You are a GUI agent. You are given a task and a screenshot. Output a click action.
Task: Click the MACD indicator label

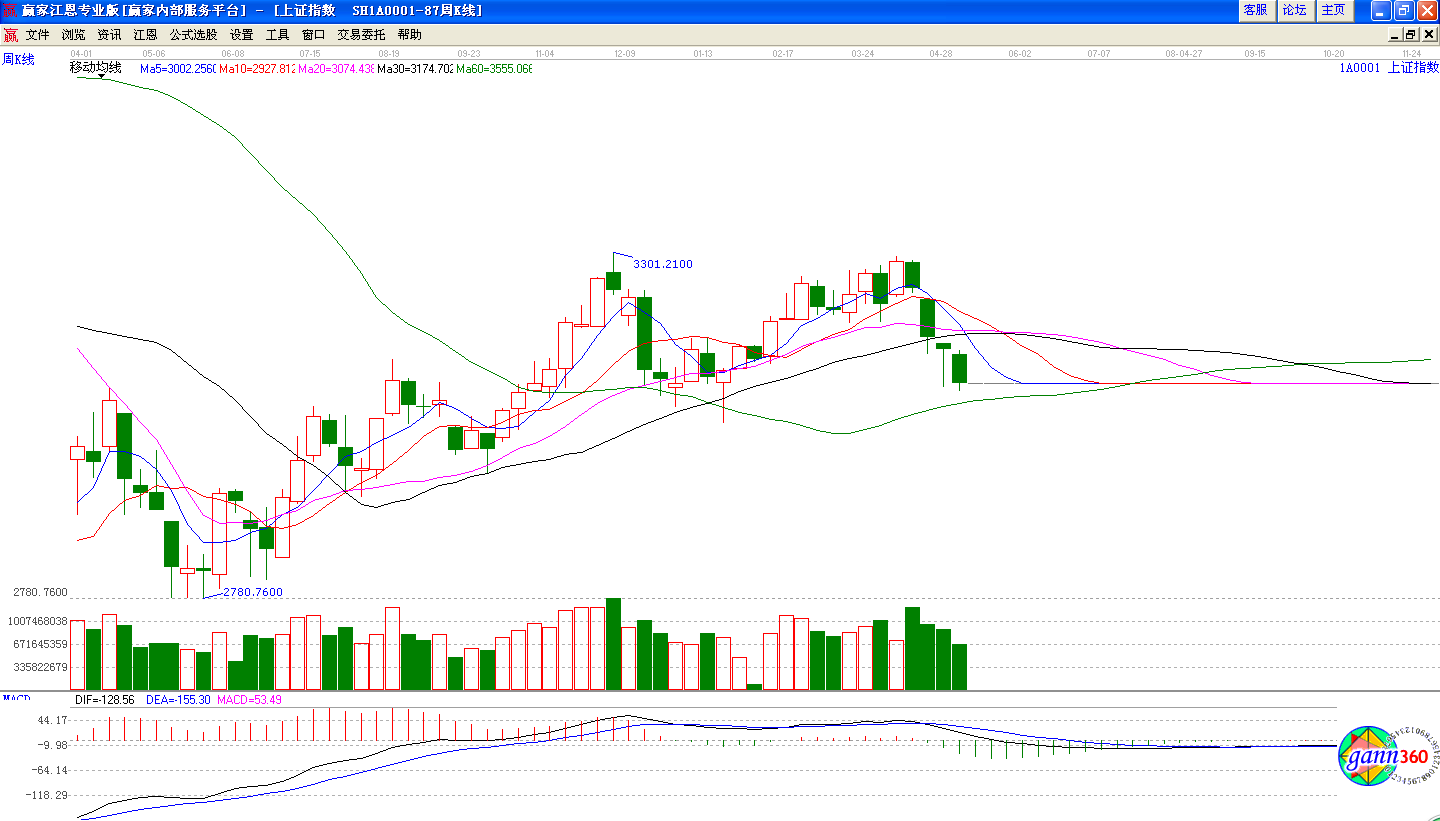16,697
